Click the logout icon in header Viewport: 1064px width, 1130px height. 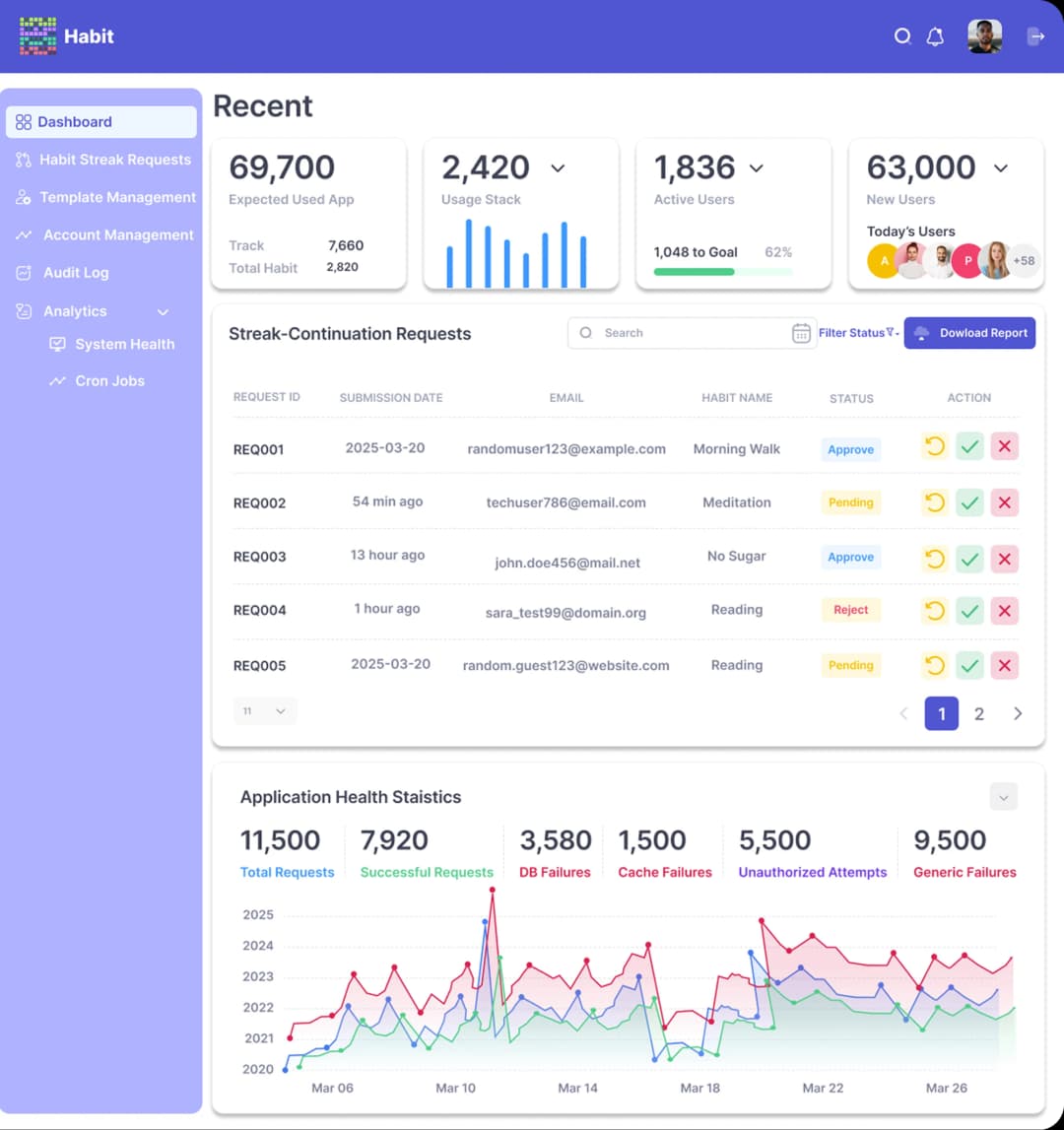1035,36
